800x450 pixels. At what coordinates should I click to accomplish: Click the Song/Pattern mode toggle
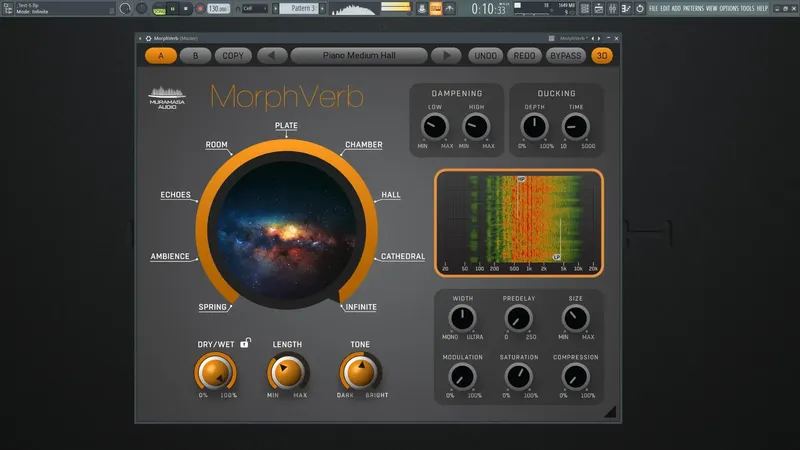(159, 10)
